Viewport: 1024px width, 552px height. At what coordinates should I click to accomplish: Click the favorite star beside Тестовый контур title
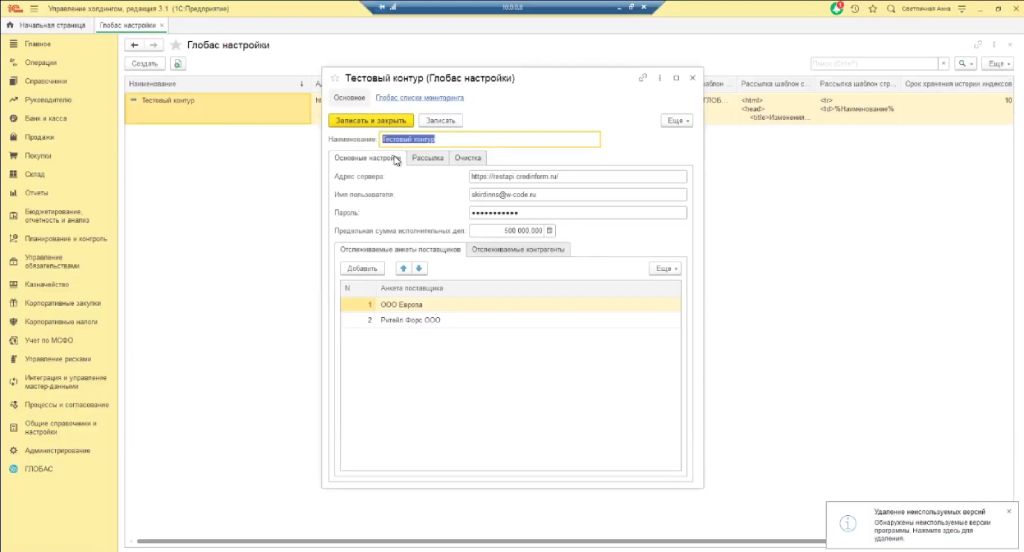[x=335, y=78]
